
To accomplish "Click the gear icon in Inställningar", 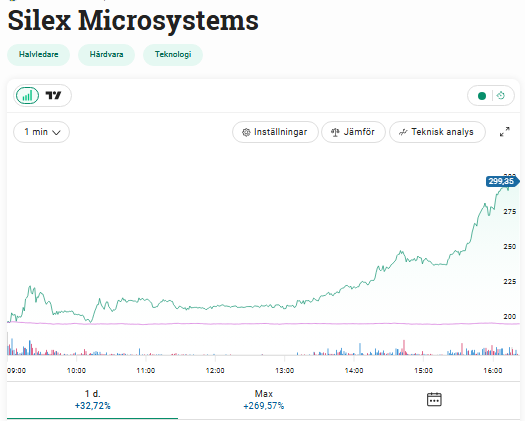I will [x=246, y=132].
